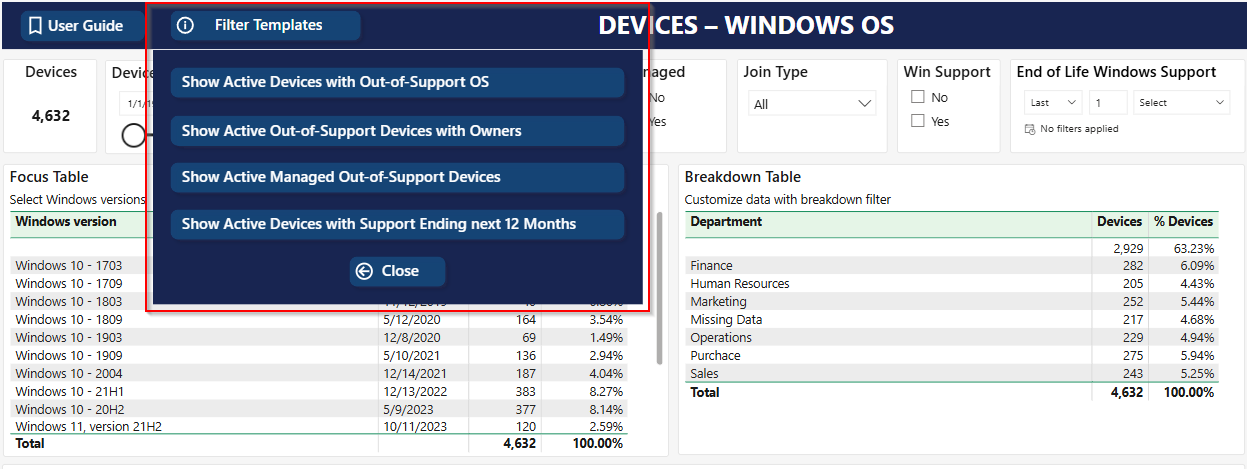Check the Win Support 'Yes' checkbox
Image resolution: width=1247 pixels, height=469 pixels.
point(917,121)
